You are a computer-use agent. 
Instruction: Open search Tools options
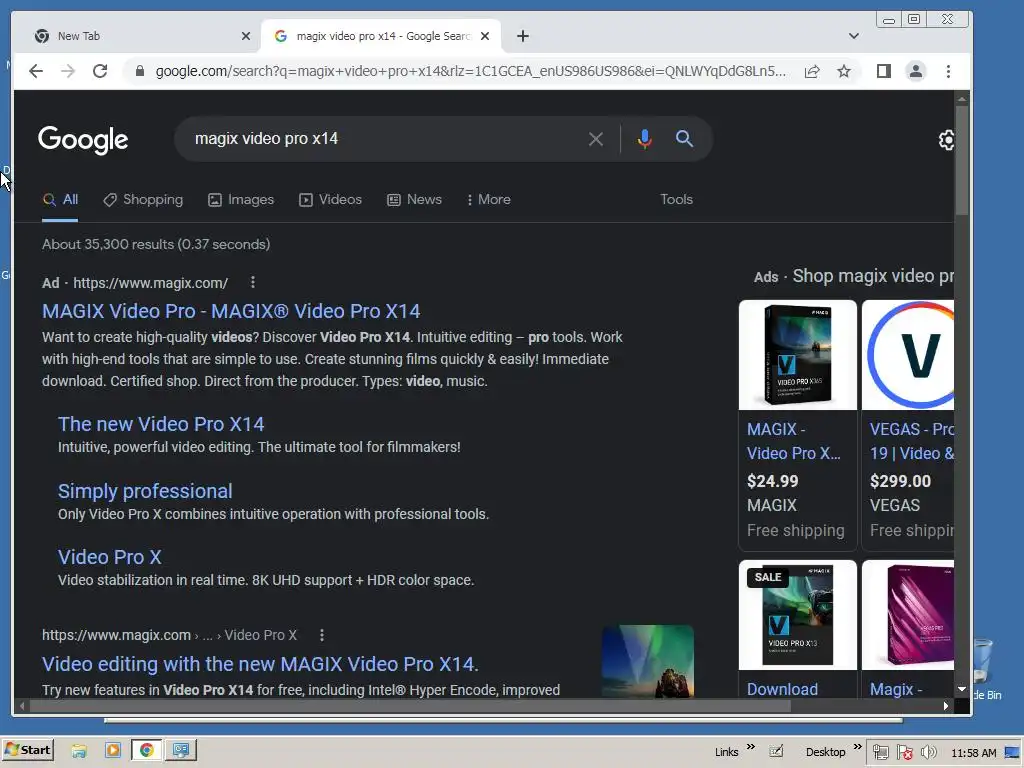(676, 199)
